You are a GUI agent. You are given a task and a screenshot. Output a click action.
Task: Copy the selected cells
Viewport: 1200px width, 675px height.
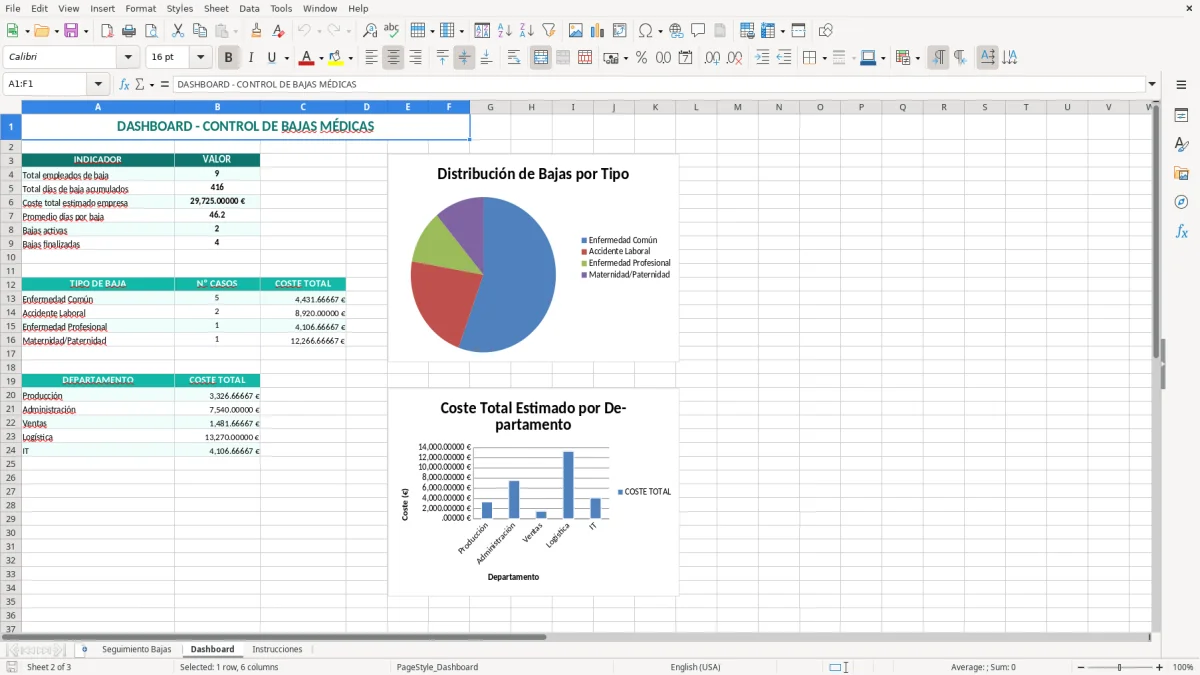[x=200, y=31]
